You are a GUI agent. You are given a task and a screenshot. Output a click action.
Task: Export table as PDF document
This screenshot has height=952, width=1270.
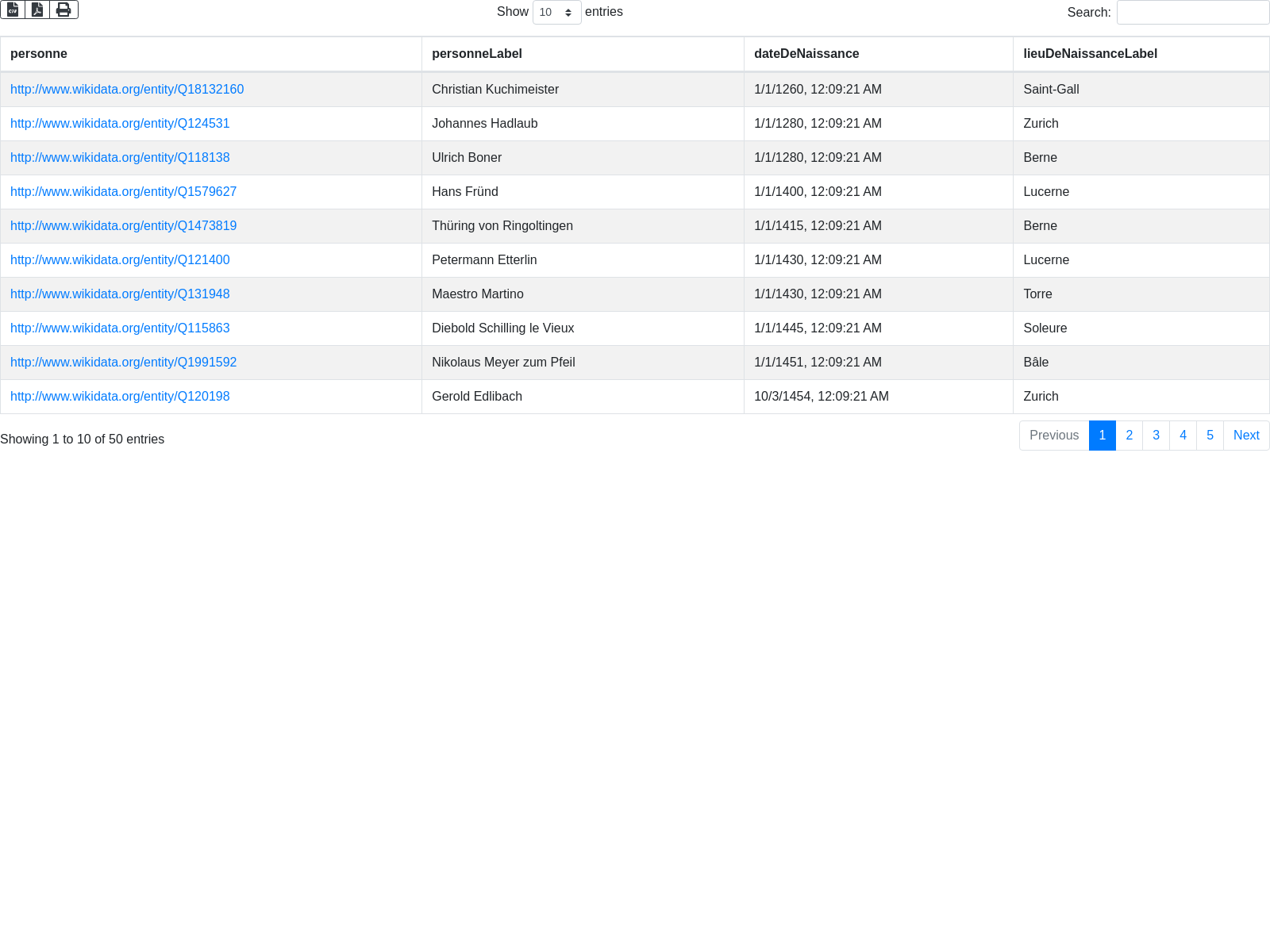37,10
